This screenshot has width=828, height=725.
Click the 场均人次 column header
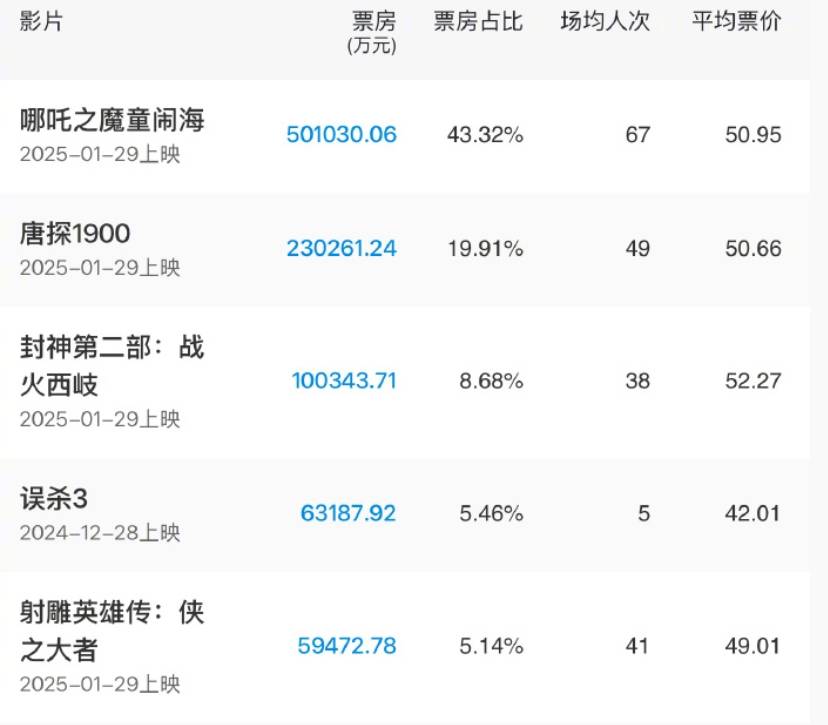(x=605, y=22)
